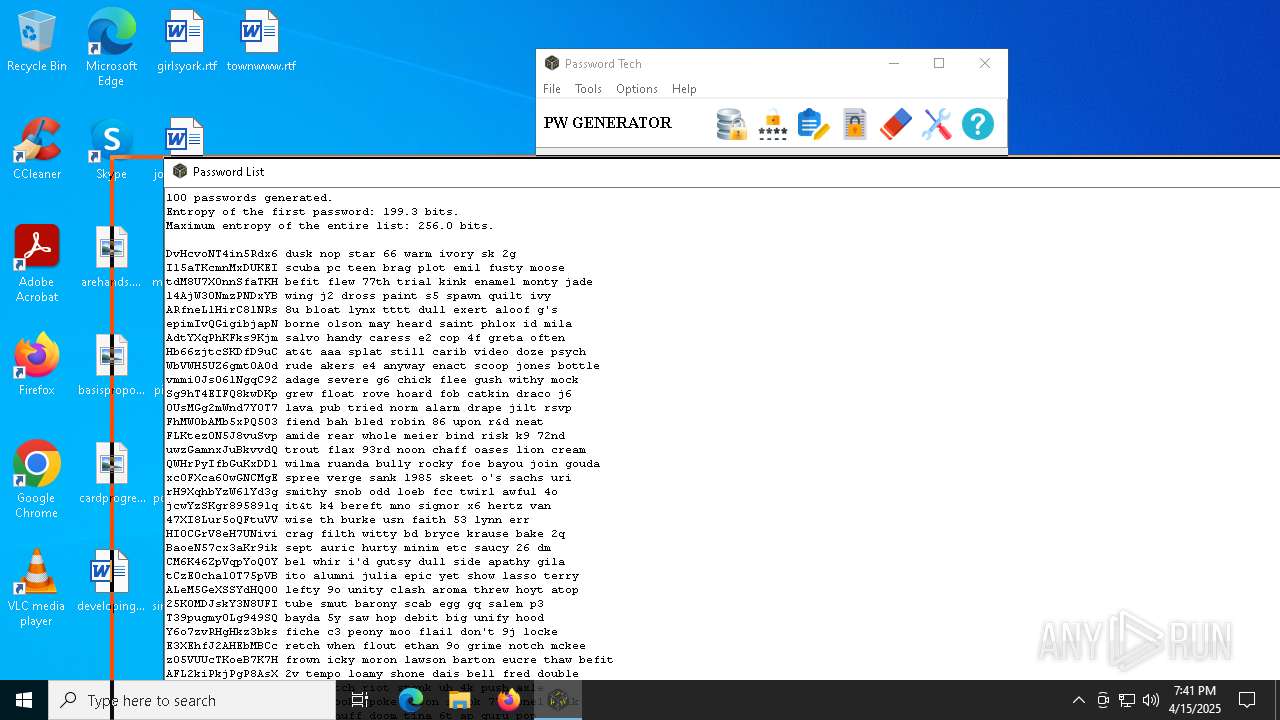Minimize the Password Tech window
Viewport: 1280px width, 720px height.
894,63
